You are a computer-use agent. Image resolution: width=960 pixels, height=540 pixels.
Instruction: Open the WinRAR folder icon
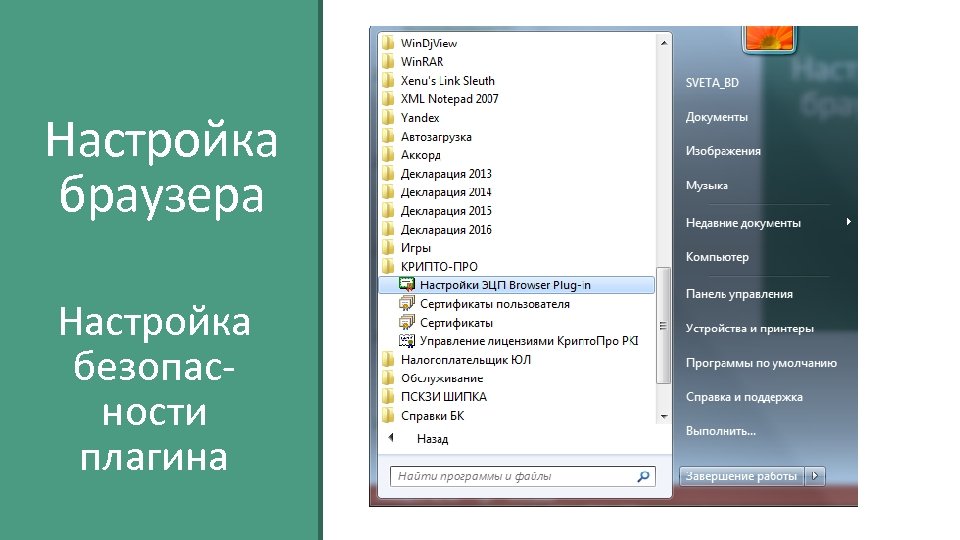tap(388, 61)
